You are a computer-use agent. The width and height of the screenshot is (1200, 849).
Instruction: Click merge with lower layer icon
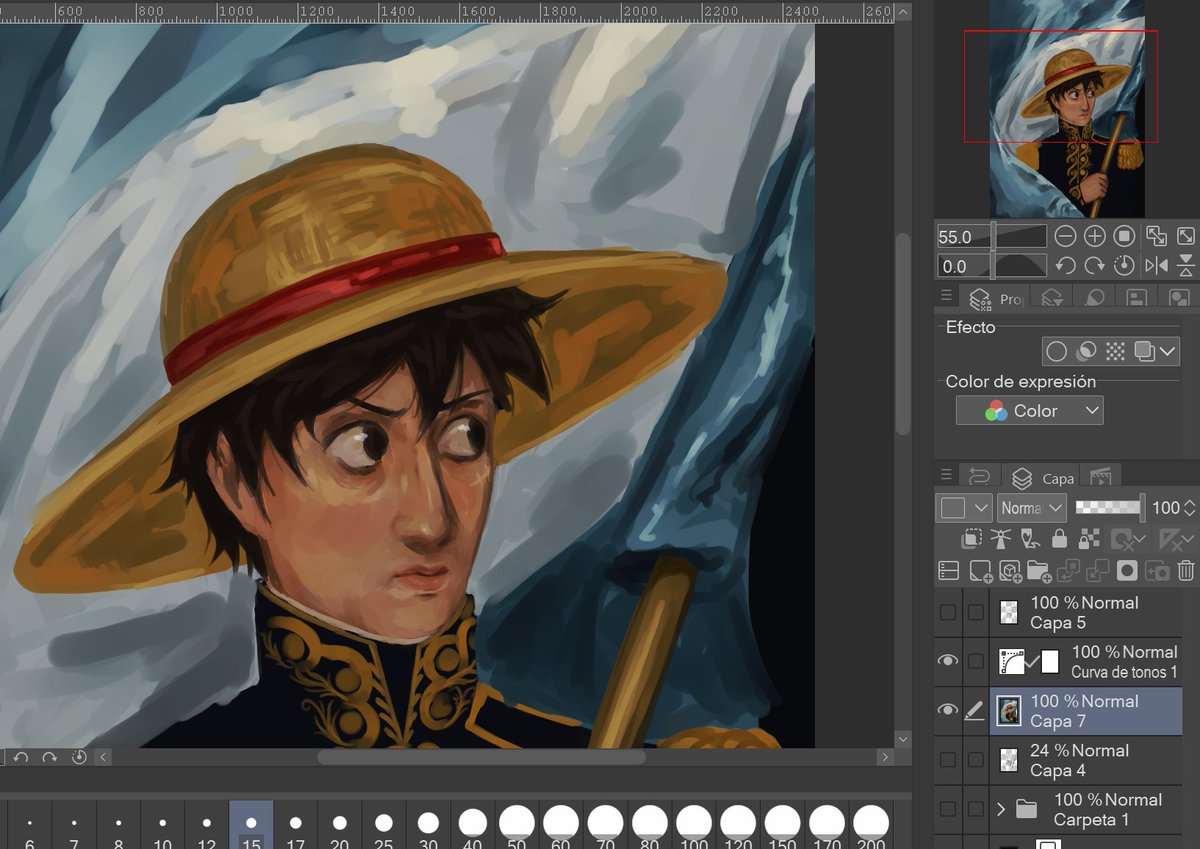pos(1098,571)
